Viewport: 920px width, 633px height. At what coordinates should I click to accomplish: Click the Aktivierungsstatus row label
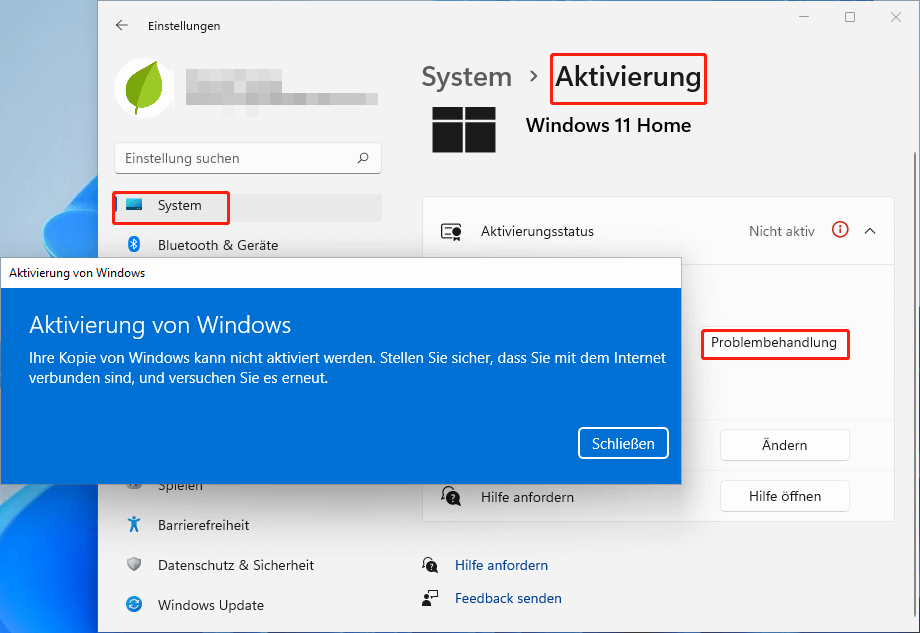pos(537,231)
